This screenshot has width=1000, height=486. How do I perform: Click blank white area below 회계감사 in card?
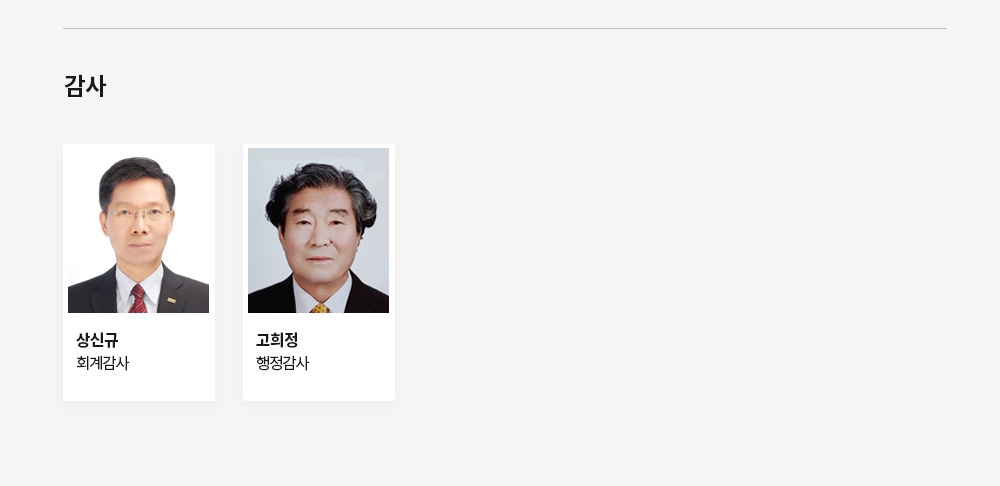click(x=138, y=387)
